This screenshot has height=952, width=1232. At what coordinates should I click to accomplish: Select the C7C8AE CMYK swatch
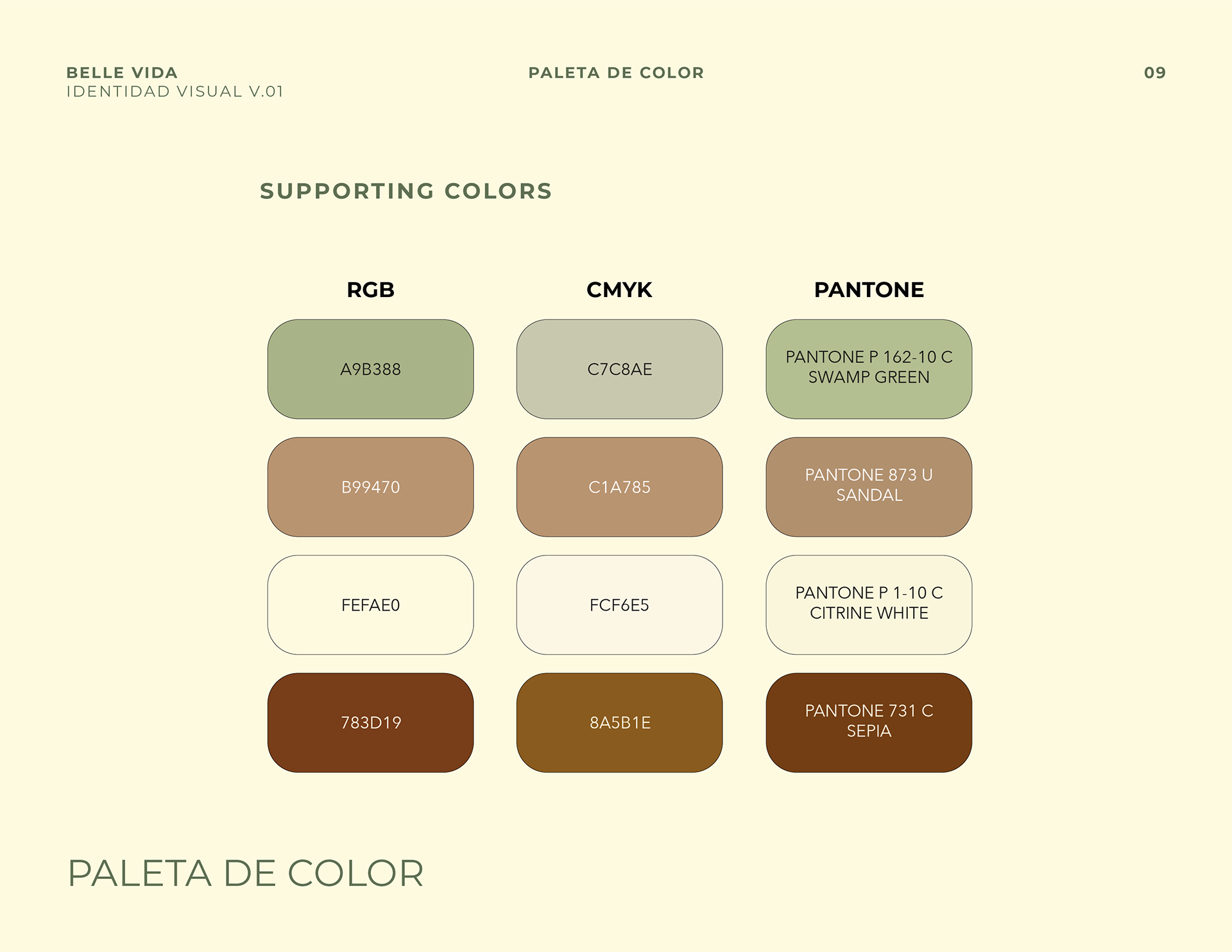[619, 369]
